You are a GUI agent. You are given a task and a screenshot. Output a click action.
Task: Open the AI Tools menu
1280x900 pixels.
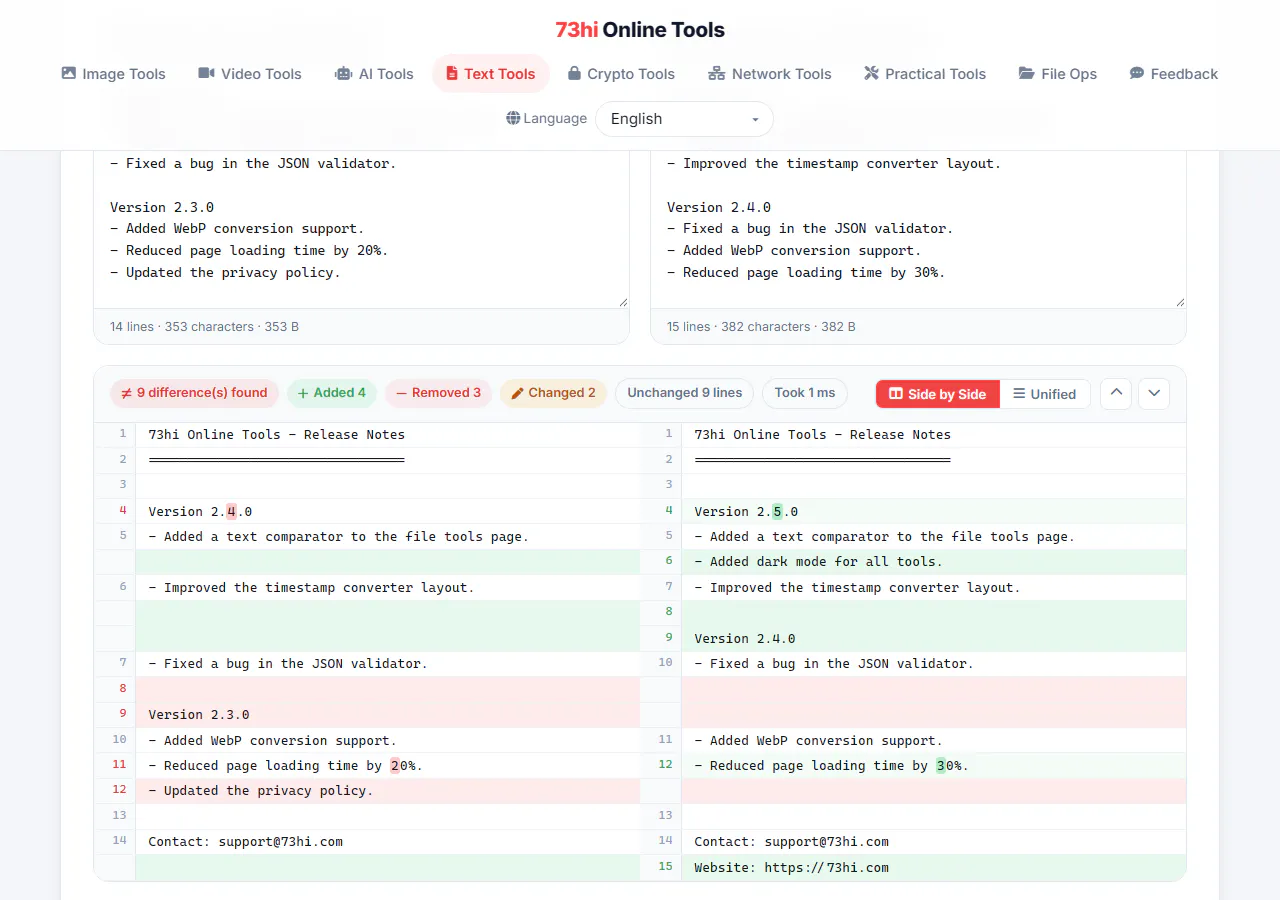[374, 74]
